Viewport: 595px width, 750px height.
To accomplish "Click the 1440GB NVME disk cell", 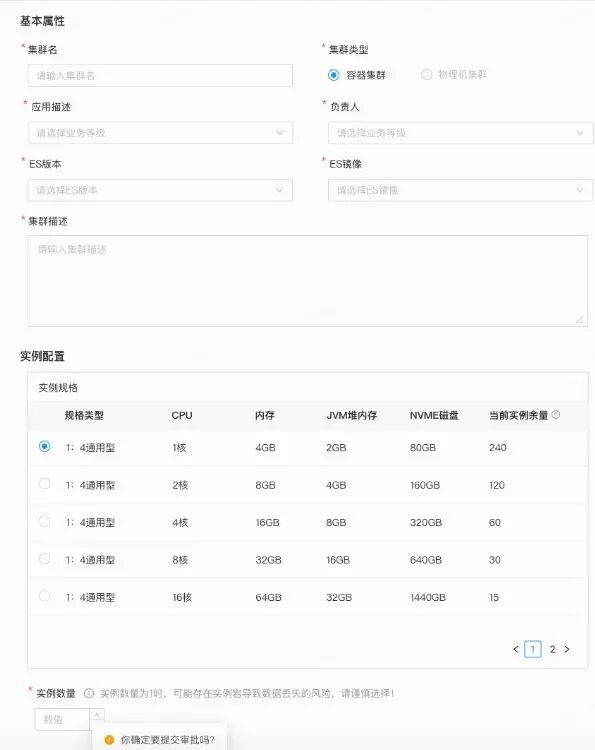I will coord(428,597).
